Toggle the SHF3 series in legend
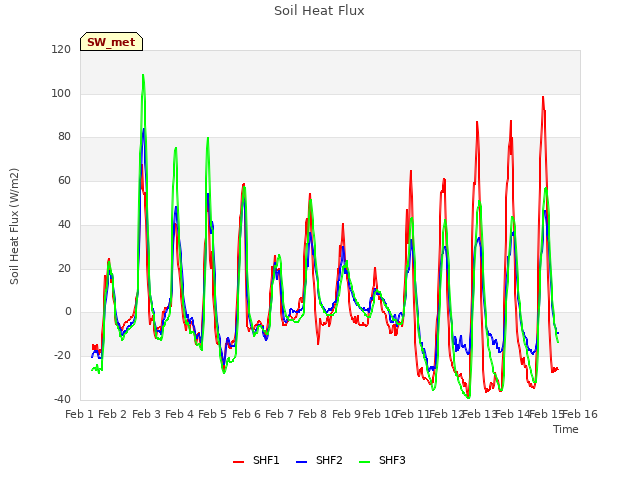 [382, 460]
